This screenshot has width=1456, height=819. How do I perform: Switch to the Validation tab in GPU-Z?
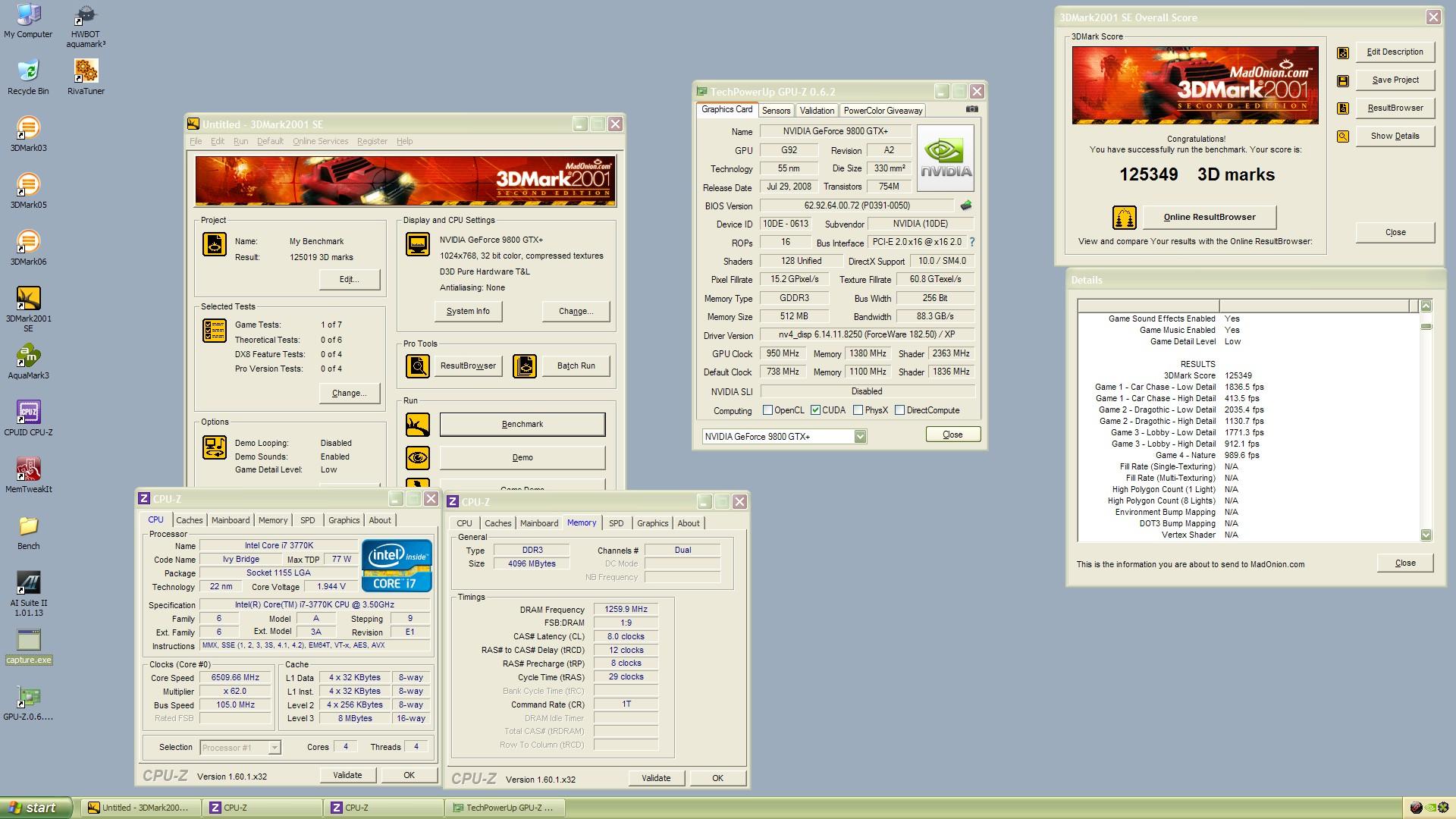point(817,111)
